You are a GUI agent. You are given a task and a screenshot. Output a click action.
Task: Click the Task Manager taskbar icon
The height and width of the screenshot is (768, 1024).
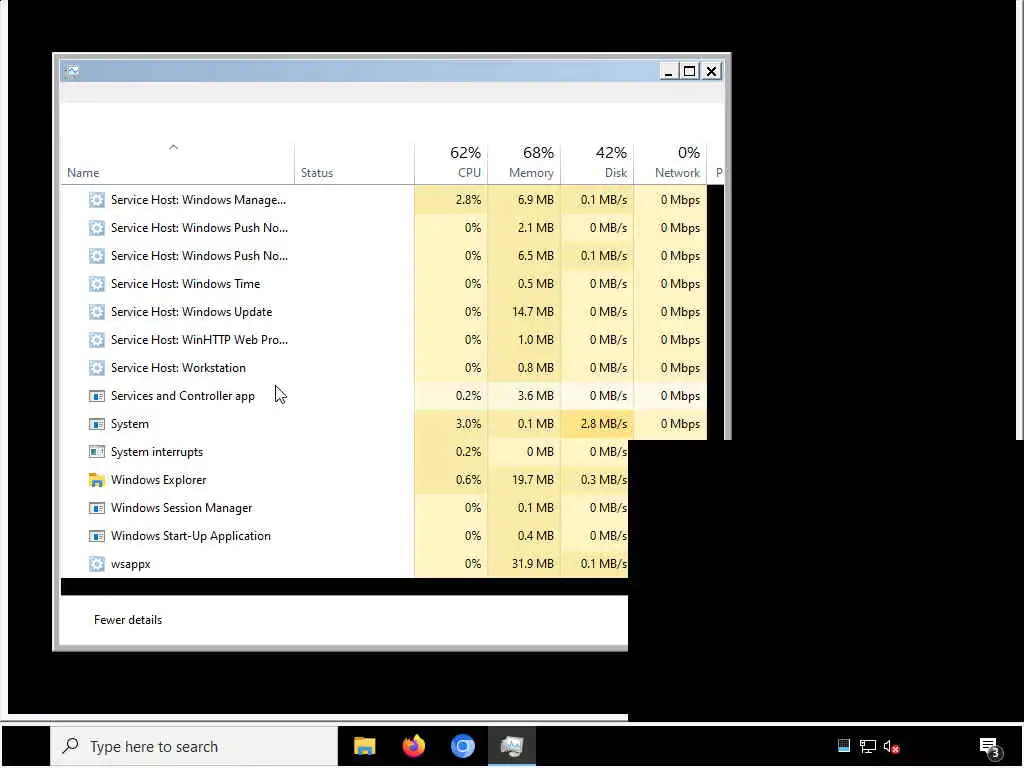click(x=511, y=746)
